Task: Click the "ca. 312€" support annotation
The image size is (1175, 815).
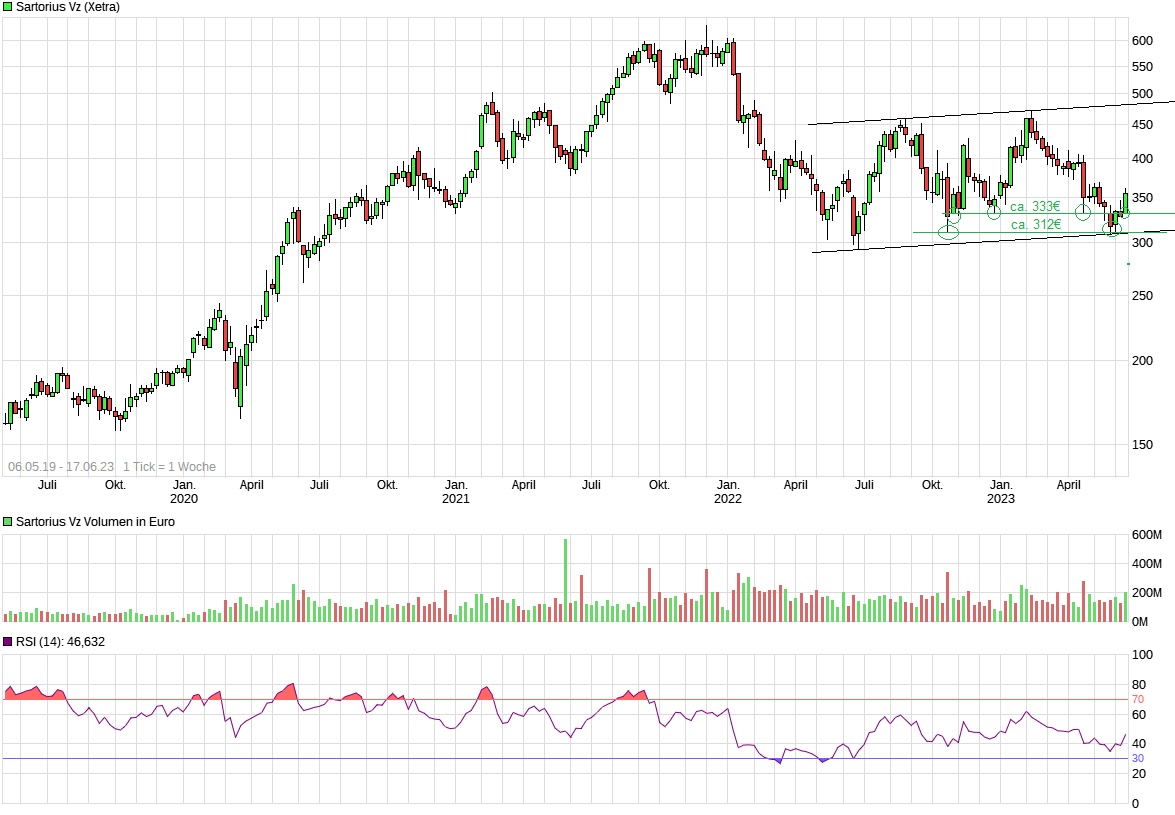Action: pyautogui.click(x=1036, y=224)
